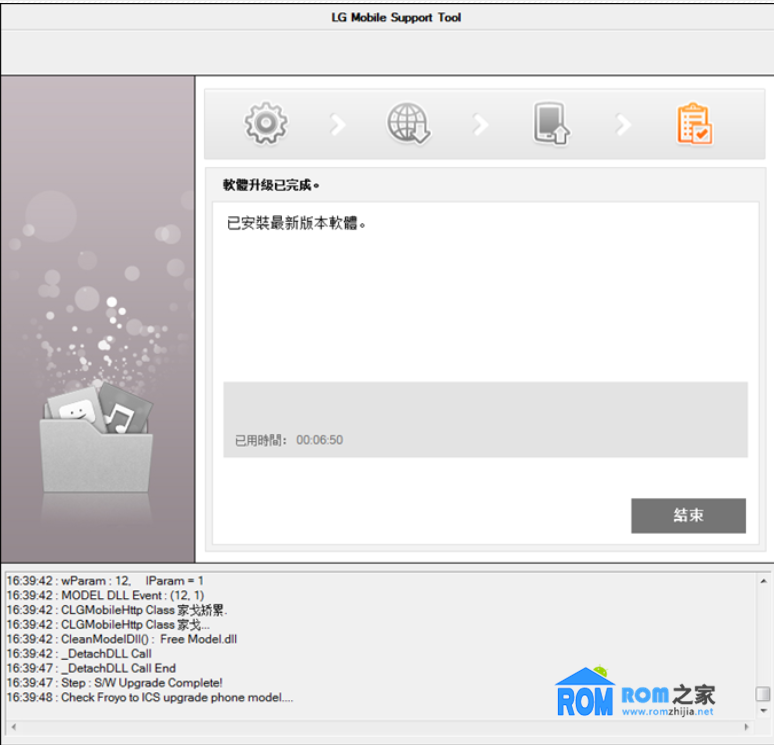Click the 結束 finish button
Viewport: 774px width, 745px height.
(x=688, y=515)
